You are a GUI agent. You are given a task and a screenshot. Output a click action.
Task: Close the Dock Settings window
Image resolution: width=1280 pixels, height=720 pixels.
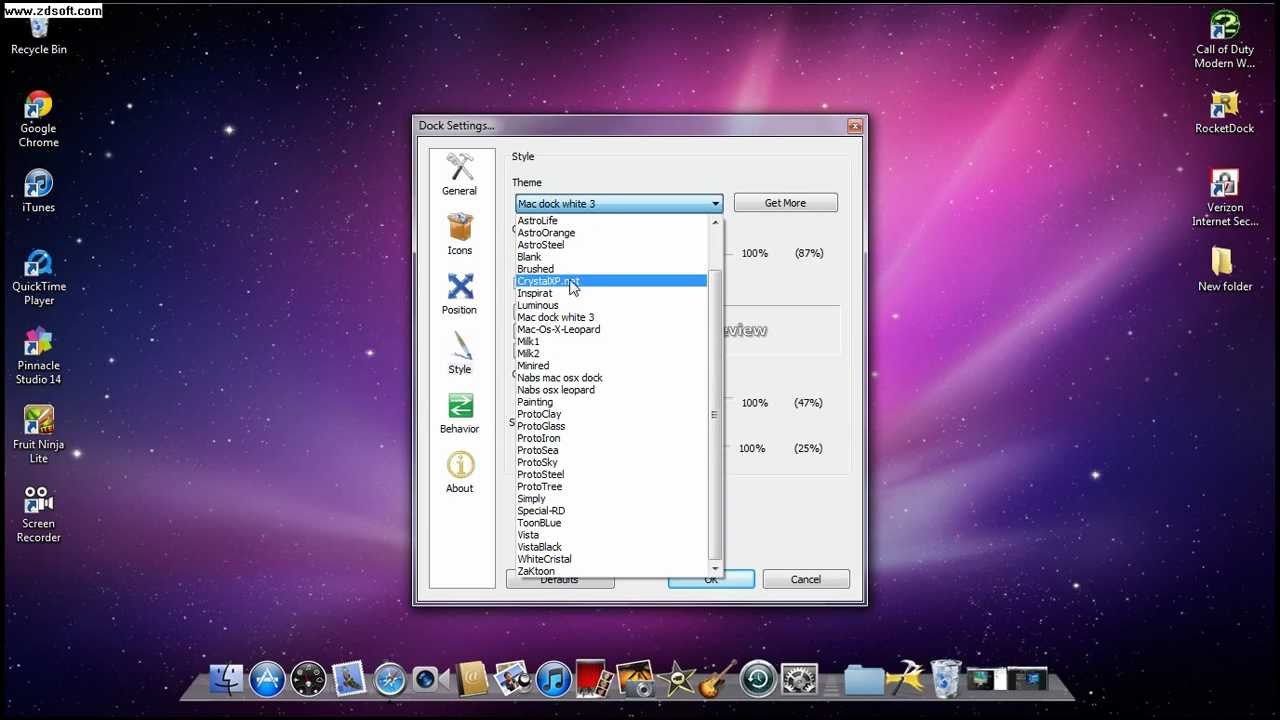(x=854, y=126)
